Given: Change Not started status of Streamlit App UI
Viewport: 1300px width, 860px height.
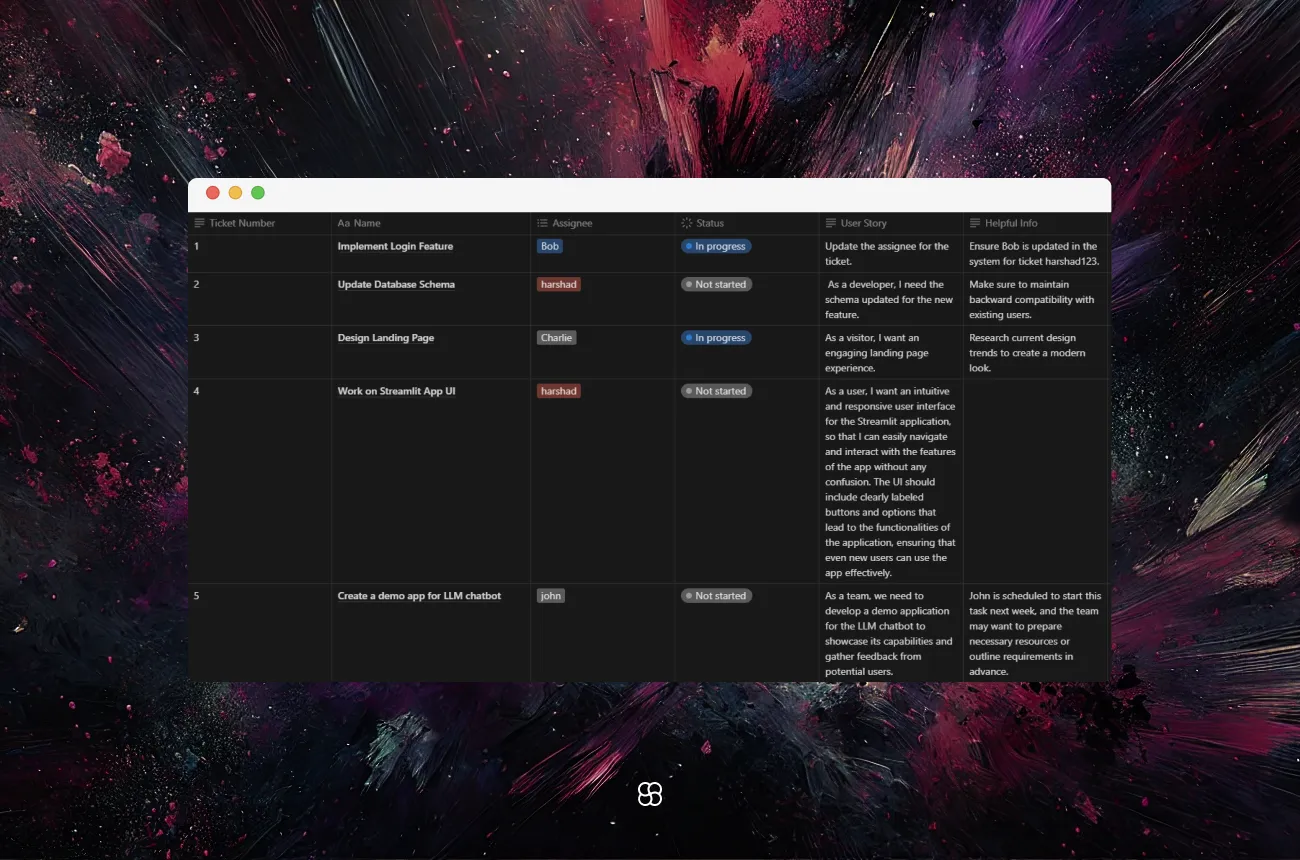Looking at the screenshot, I should coord(716,391).
